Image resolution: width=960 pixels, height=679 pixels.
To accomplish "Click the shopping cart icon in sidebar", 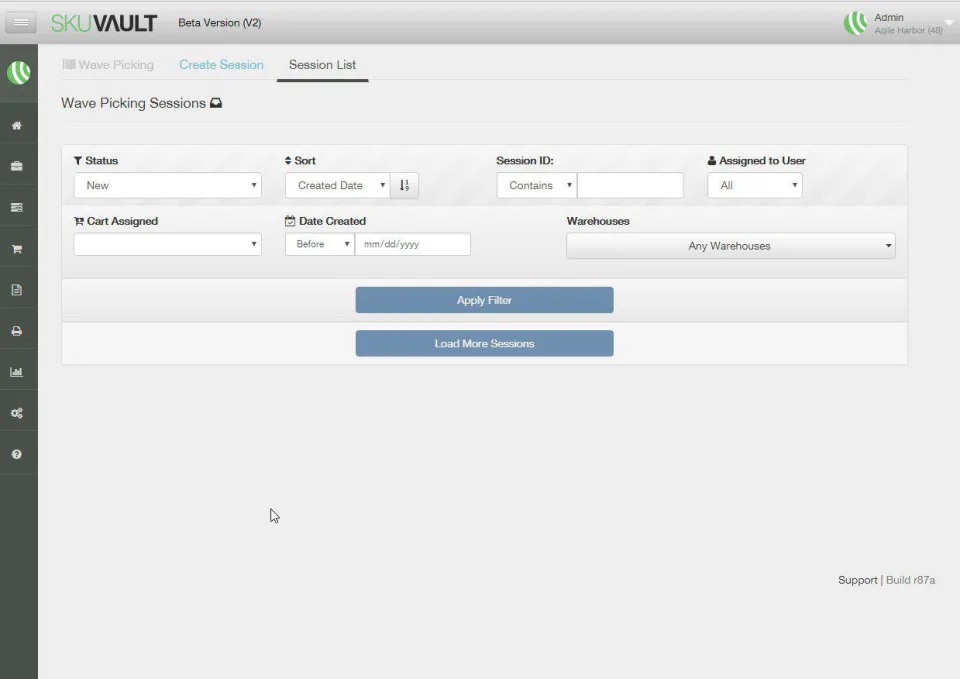I will pyautogui.click(x=19, y=247).
